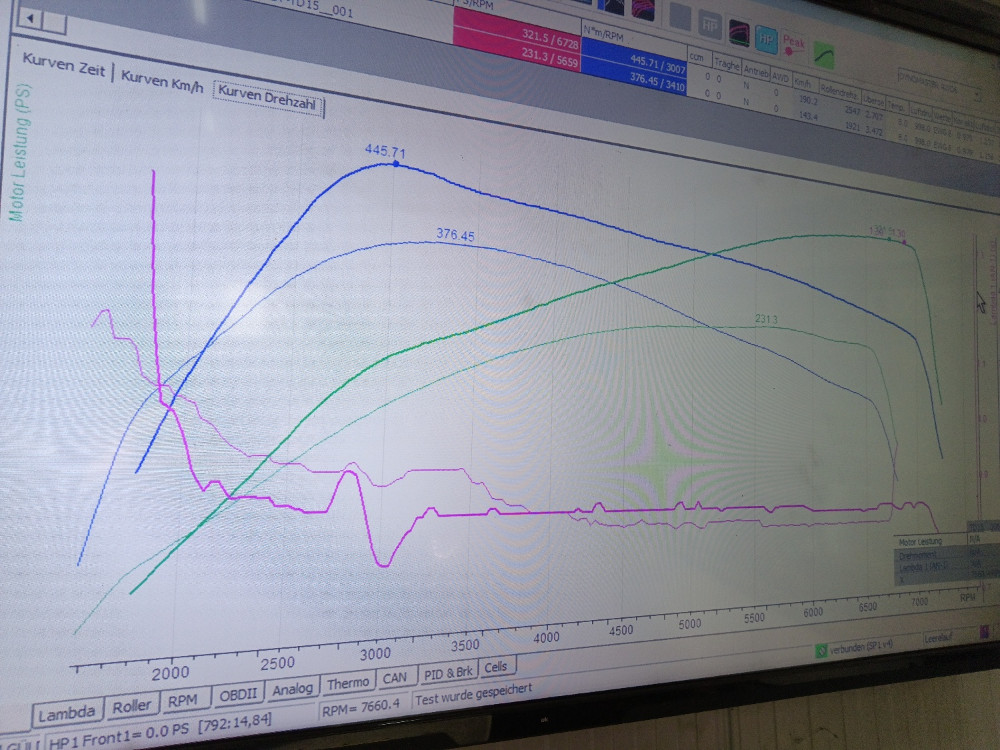Click the blank gray square toolbar icon
Image resolution: width=1000 pixels, height=750 pixels.
point(680,14)
